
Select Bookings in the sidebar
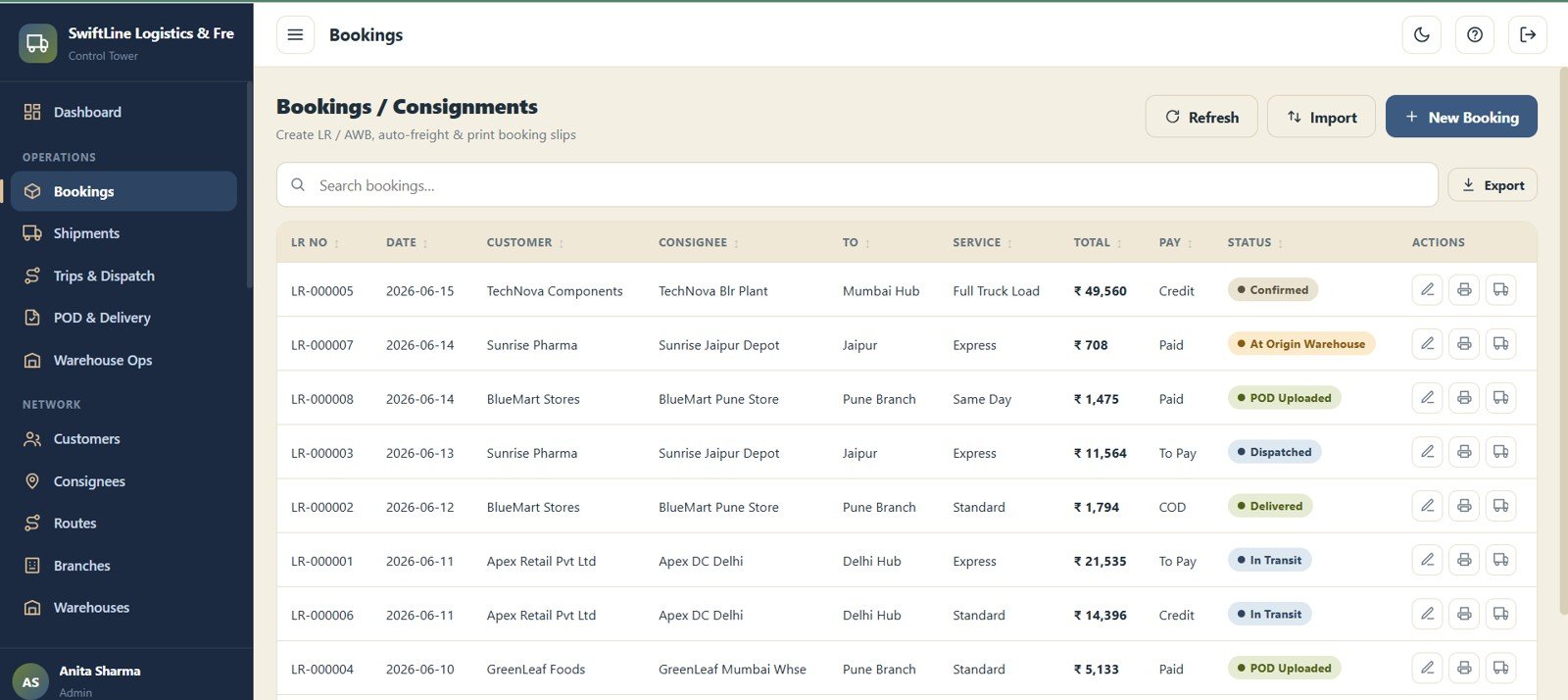coord(124,191)
